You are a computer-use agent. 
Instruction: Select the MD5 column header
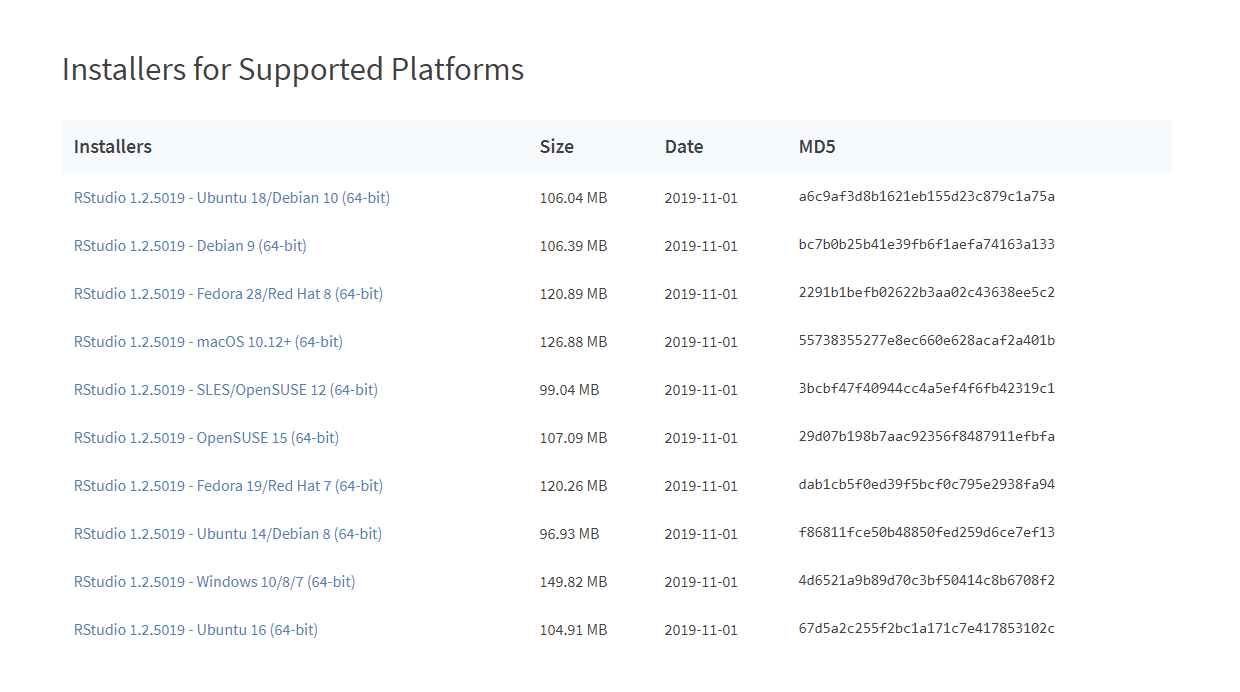click(817, 146)
